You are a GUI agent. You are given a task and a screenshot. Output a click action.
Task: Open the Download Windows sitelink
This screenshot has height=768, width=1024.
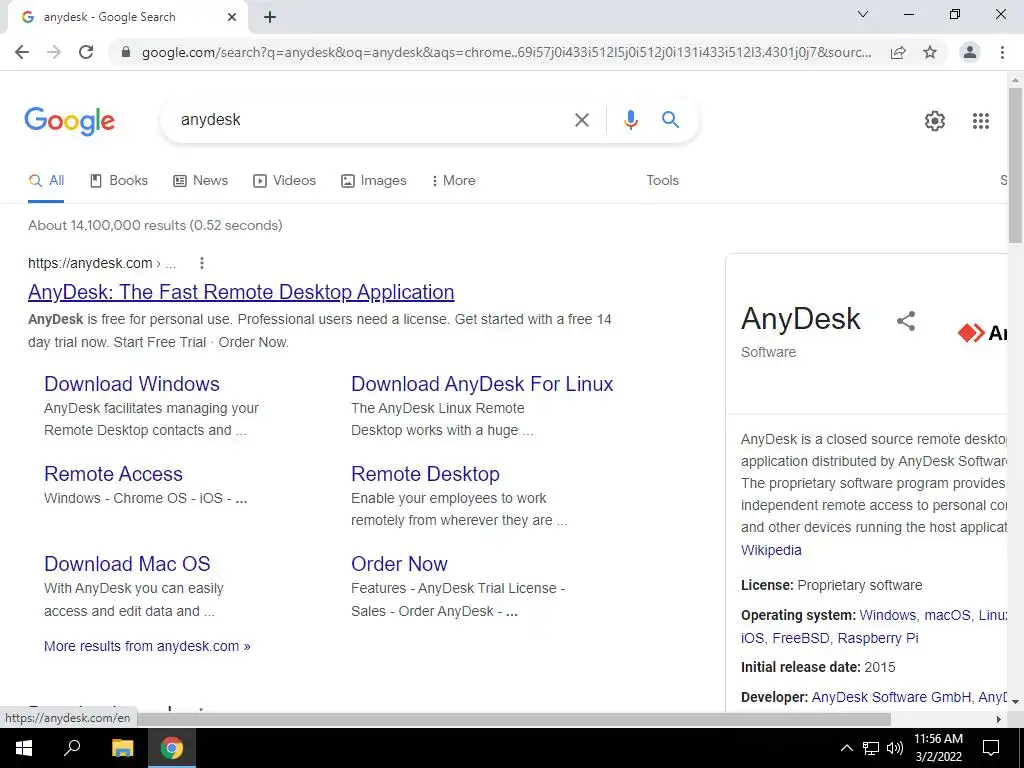(132, 384)
